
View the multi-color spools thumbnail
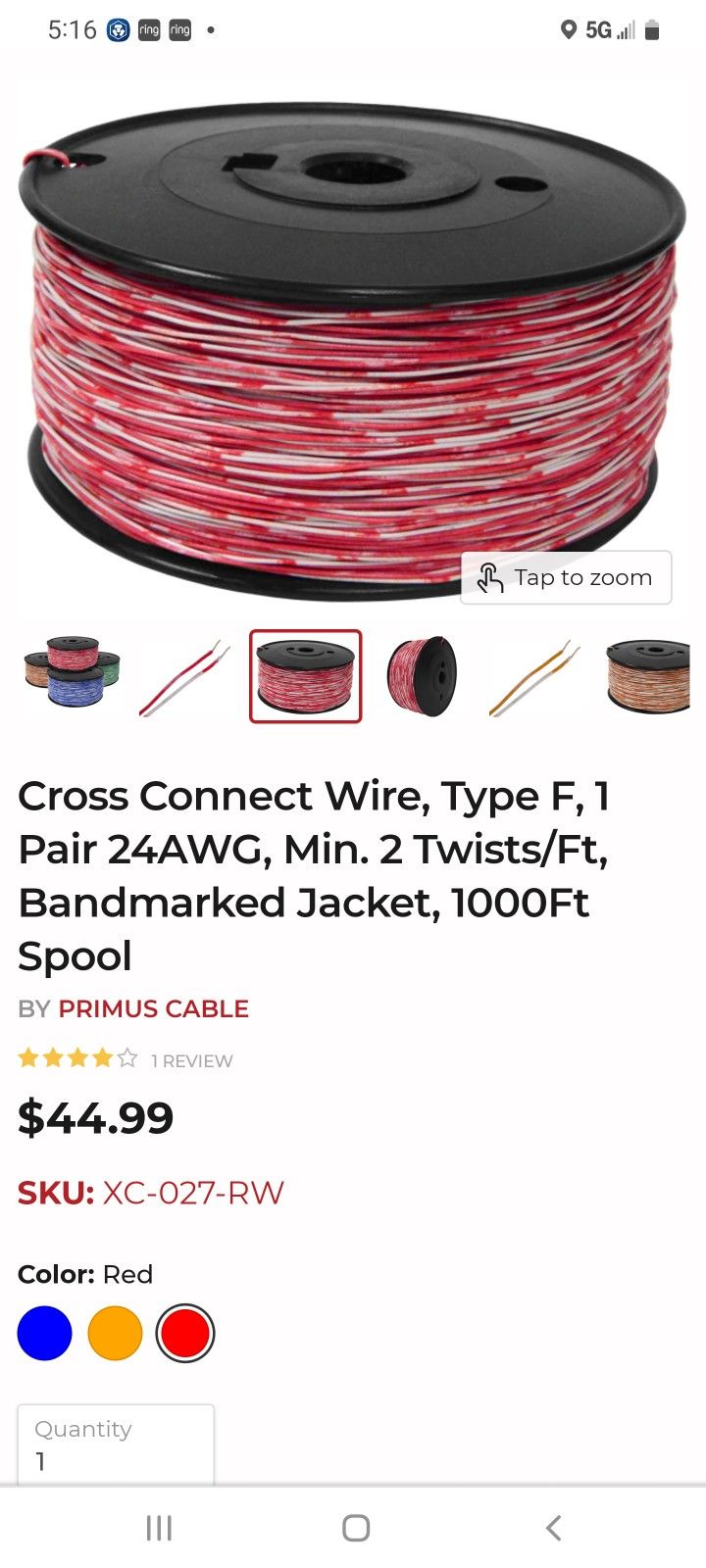point(72,674)
